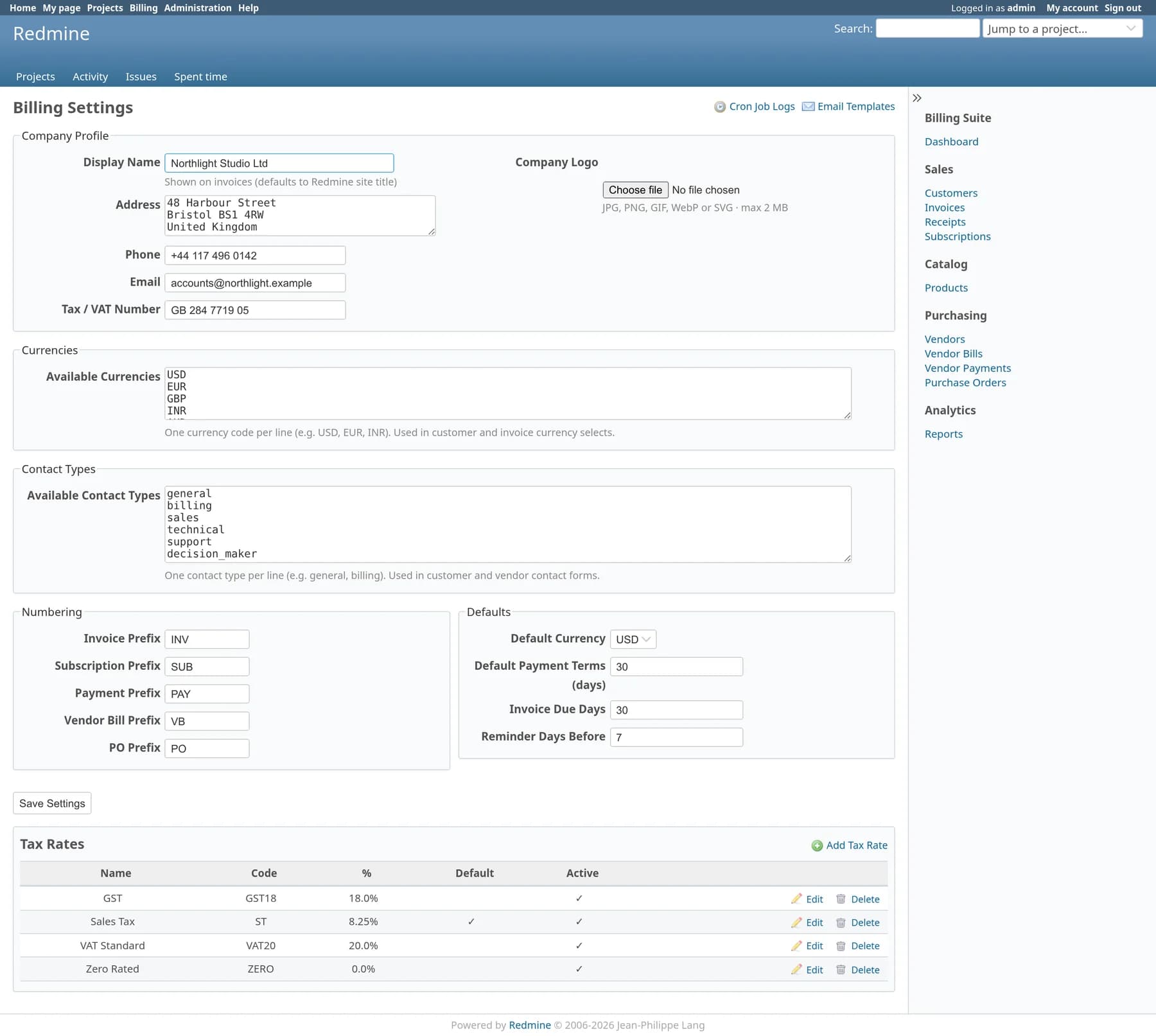Open the Issues tab
Image resolution: width=1156 pixels, height=1036 pixels.
(141, 76)
